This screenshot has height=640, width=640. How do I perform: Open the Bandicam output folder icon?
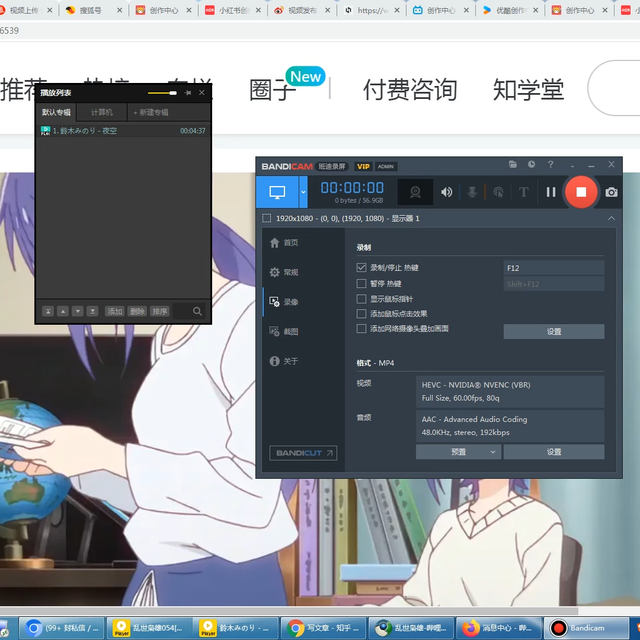pyautogui.click(x=513, y=165)
